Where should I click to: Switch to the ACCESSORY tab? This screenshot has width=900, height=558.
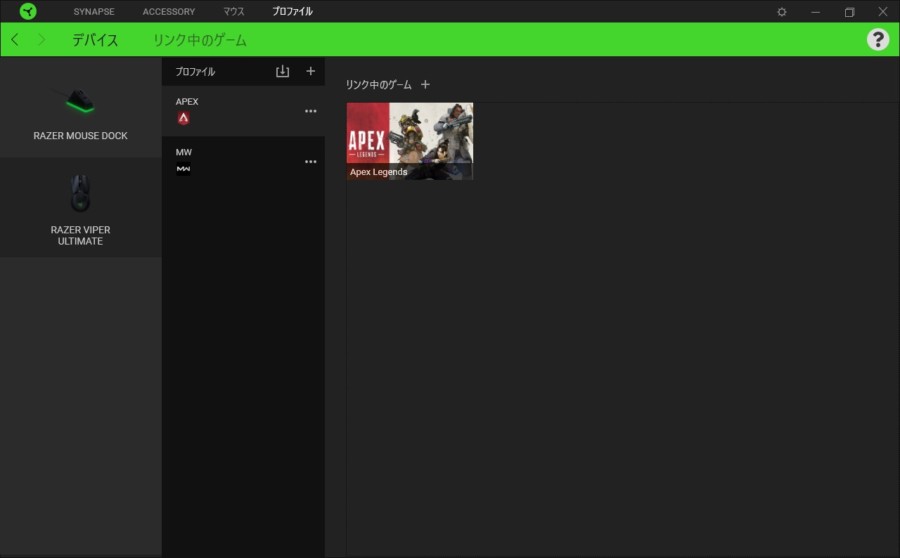click(168, 12)
